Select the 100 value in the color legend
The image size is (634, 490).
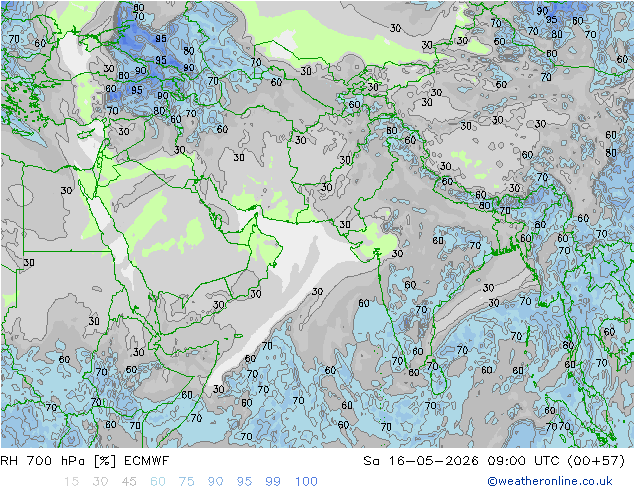click(306, 482)
